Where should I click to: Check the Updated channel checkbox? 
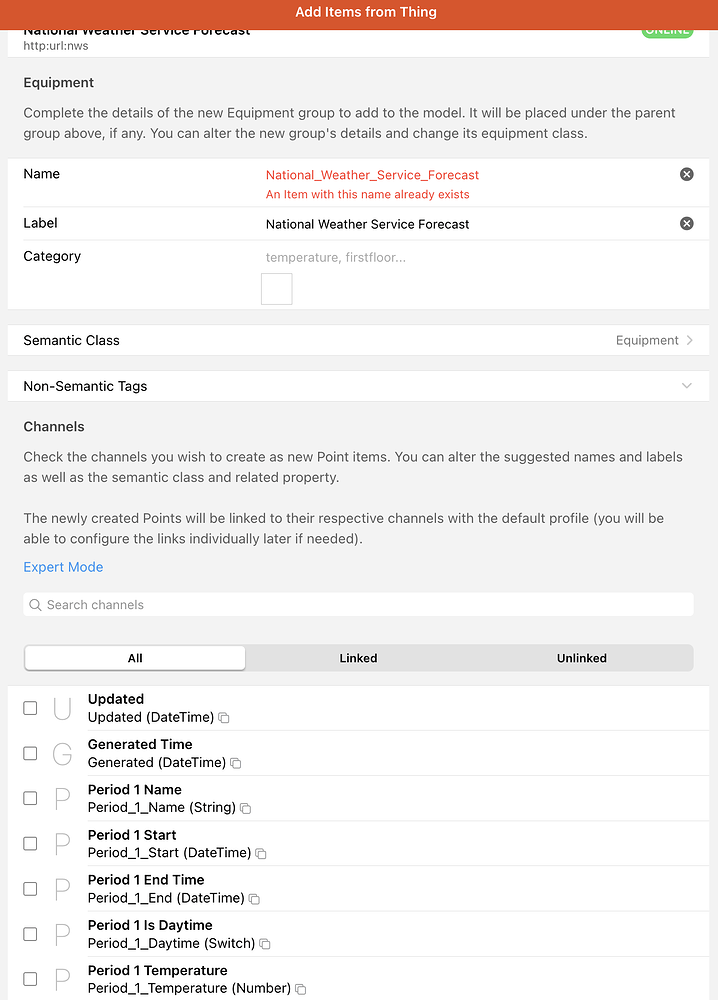click(30, 708)
